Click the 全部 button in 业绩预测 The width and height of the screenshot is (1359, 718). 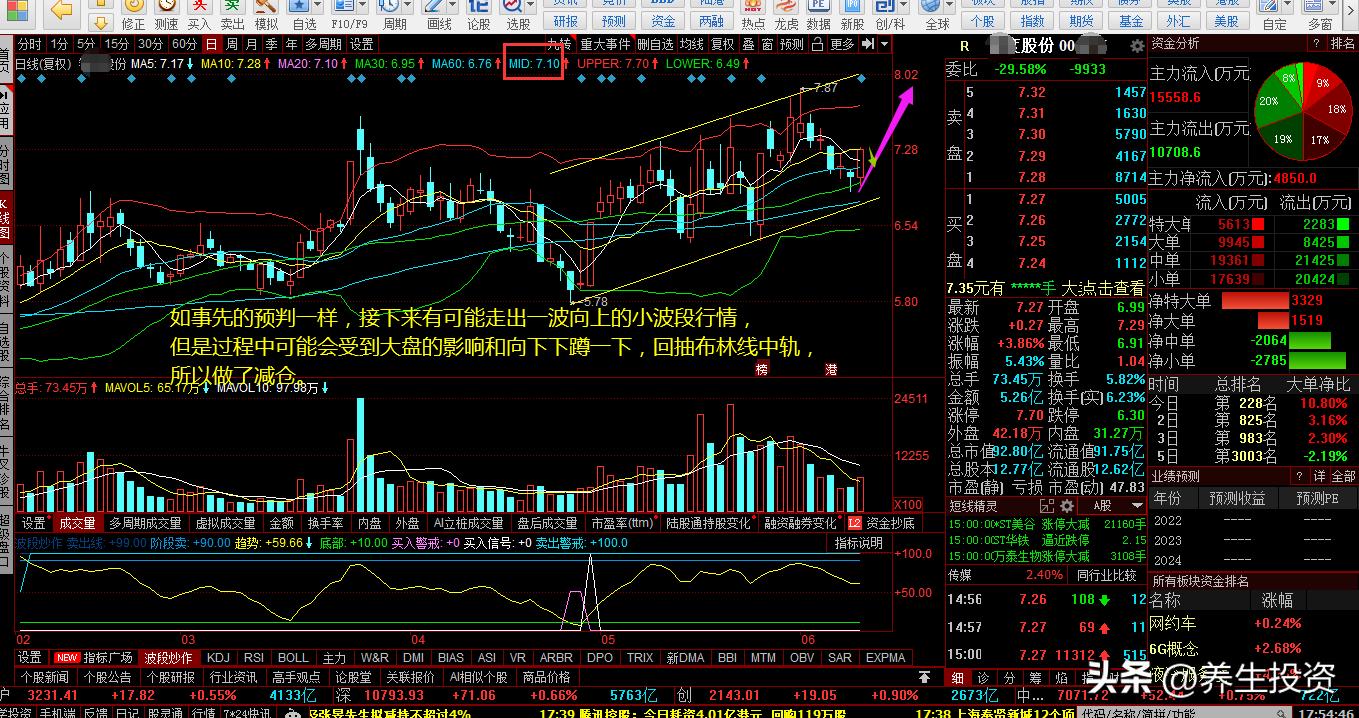(x=1343, y=476)
